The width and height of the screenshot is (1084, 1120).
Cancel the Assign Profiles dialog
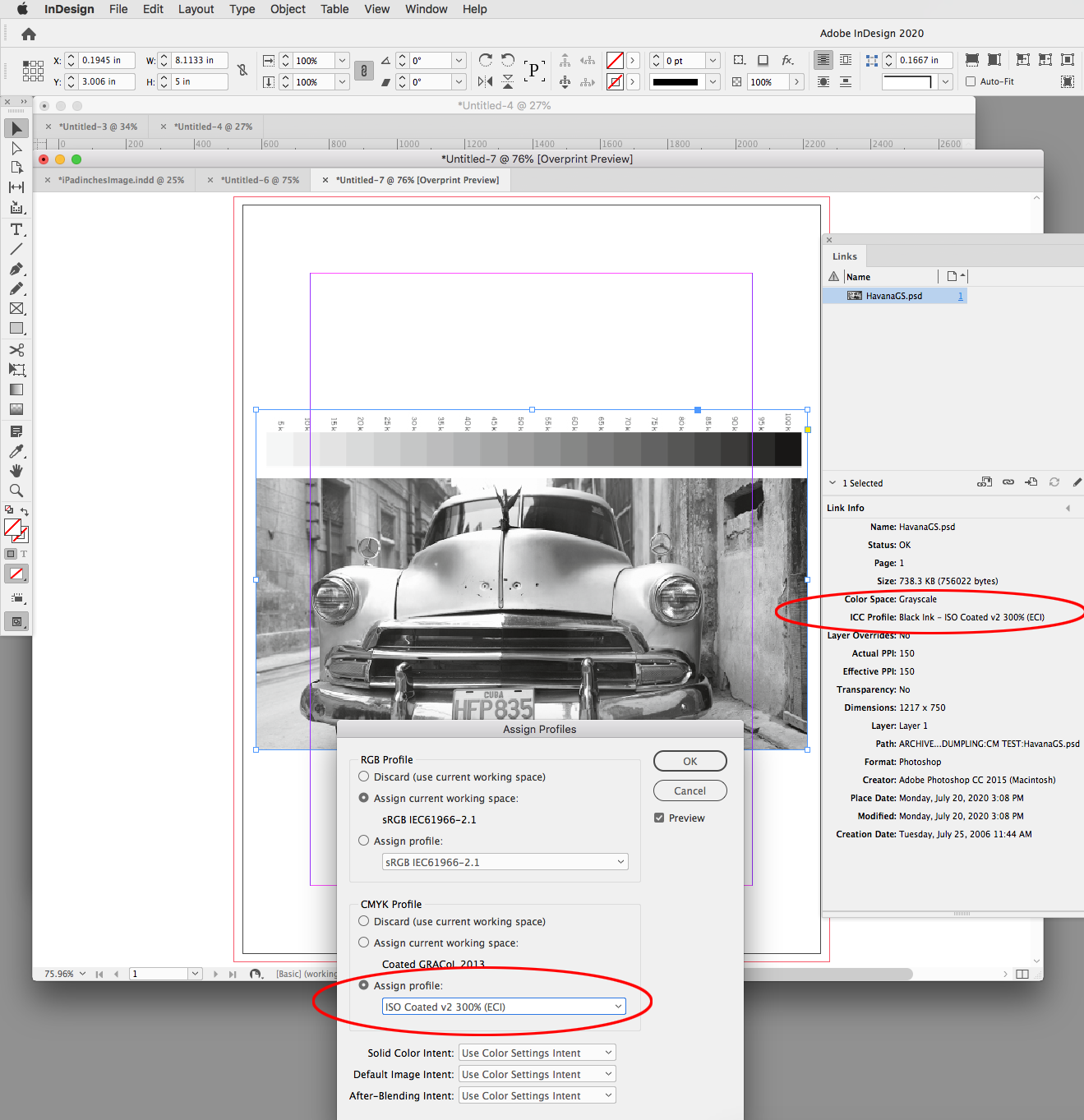[x=690, y=790]
